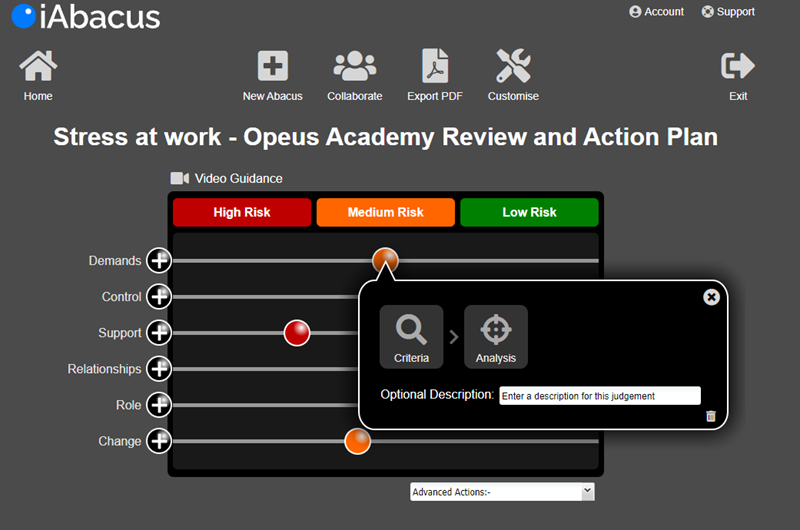Open the Criteria magnifier button

pyautogui.click(x=411, y=337)
